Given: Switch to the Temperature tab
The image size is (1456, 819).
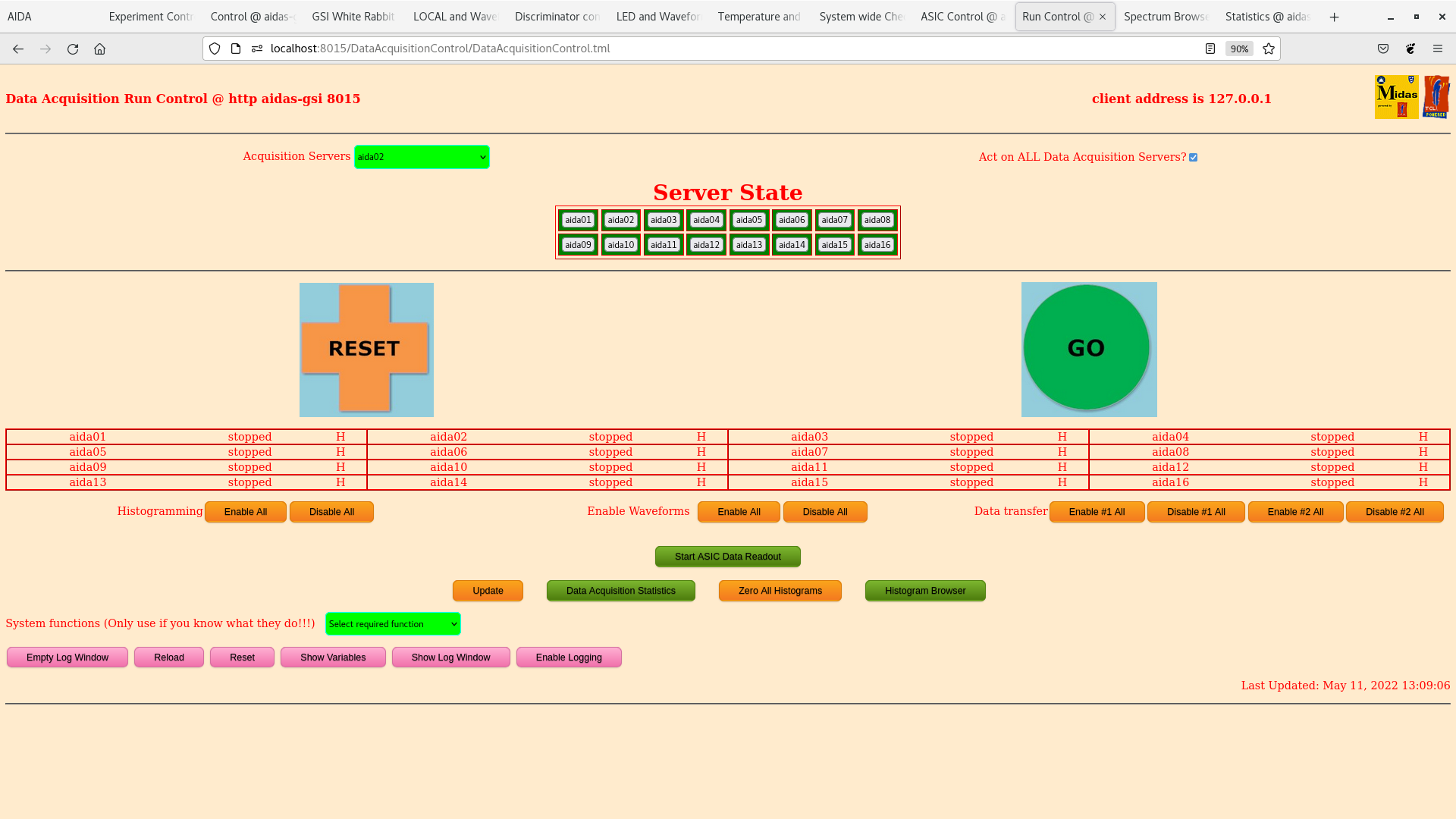Looking at the screenshot, I should tap(759, 17).
